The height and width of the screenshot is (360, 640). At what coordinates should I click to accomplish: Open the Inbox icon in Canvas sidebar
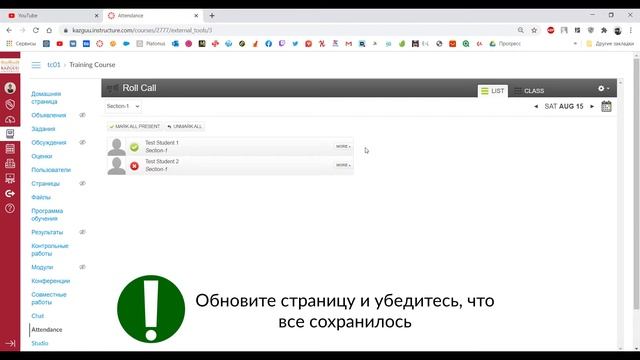[10, 163]
